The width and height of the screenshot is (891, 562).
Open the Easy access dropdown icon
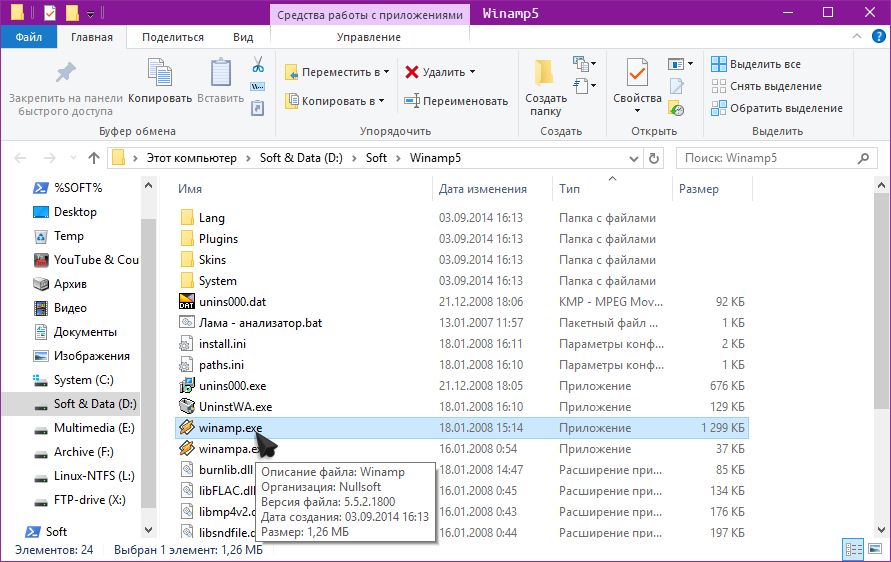[x=585, y=86]
